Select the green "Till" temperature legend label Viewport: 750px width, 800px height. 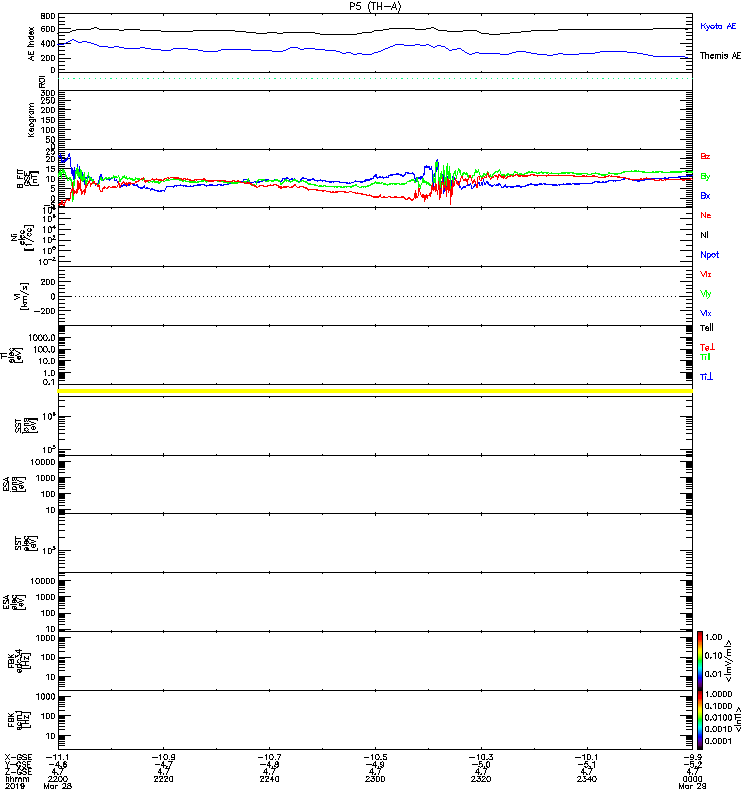point(705,357)
